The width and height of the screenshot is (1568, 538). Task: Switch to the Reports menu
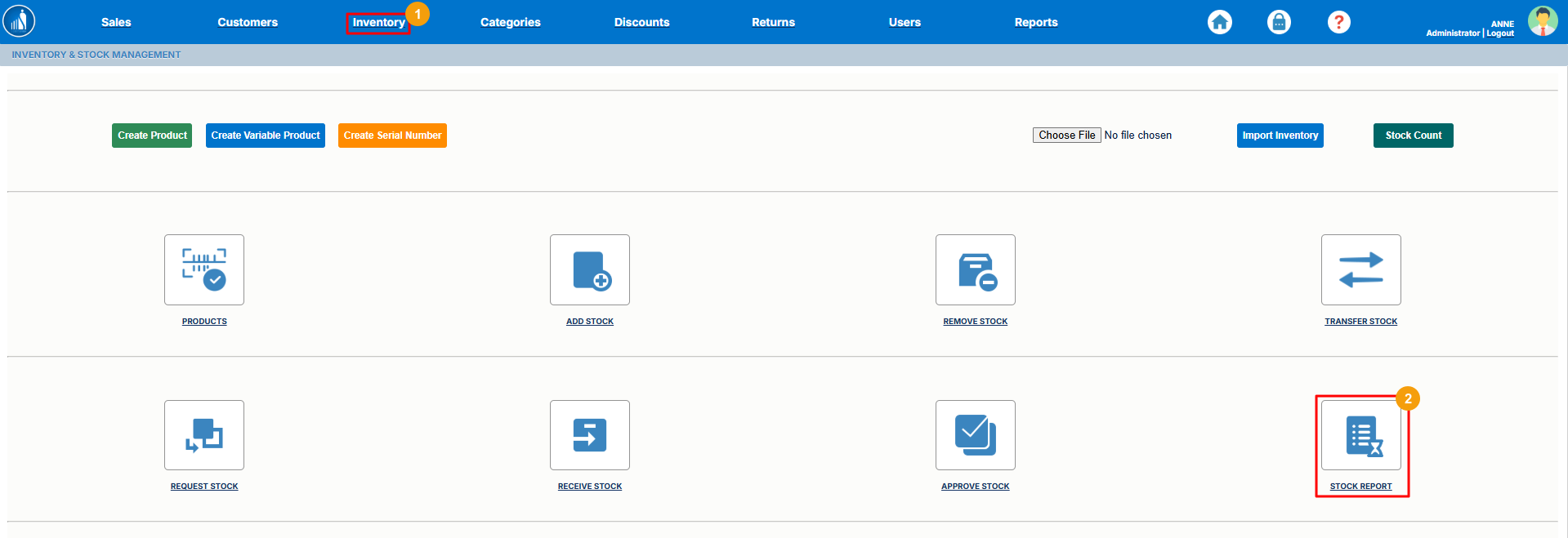click(1035, 22)
